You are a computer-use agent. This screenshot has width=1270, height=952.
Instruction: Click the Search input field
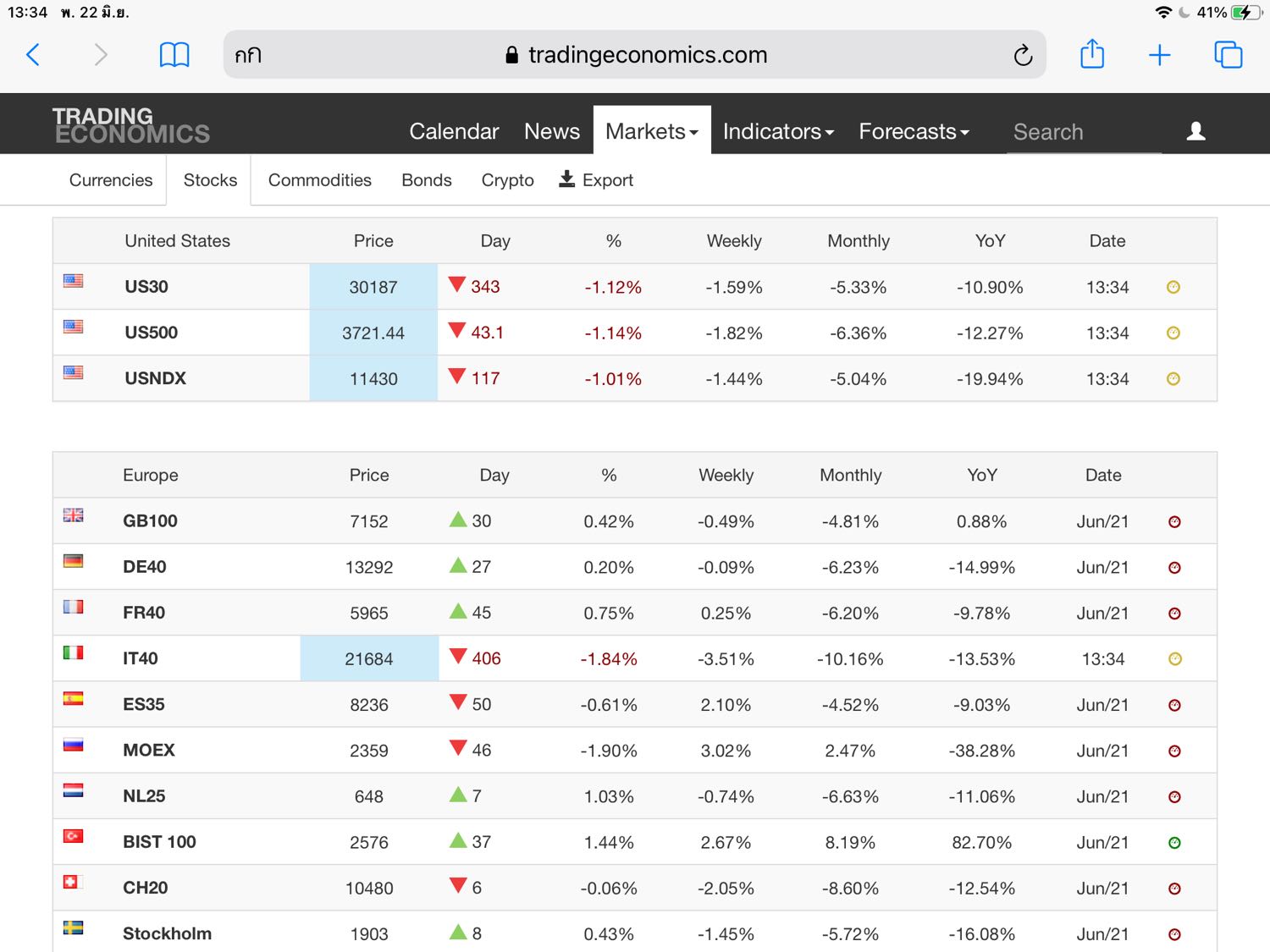(1084, 132)
